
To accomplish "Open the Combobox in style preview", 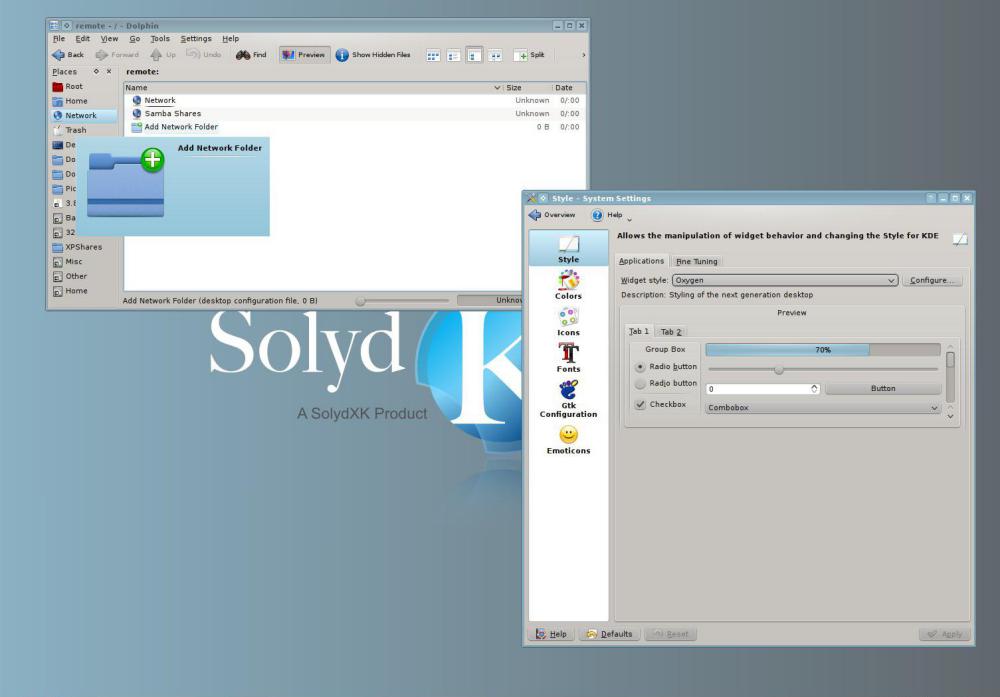I will [823, 407].
